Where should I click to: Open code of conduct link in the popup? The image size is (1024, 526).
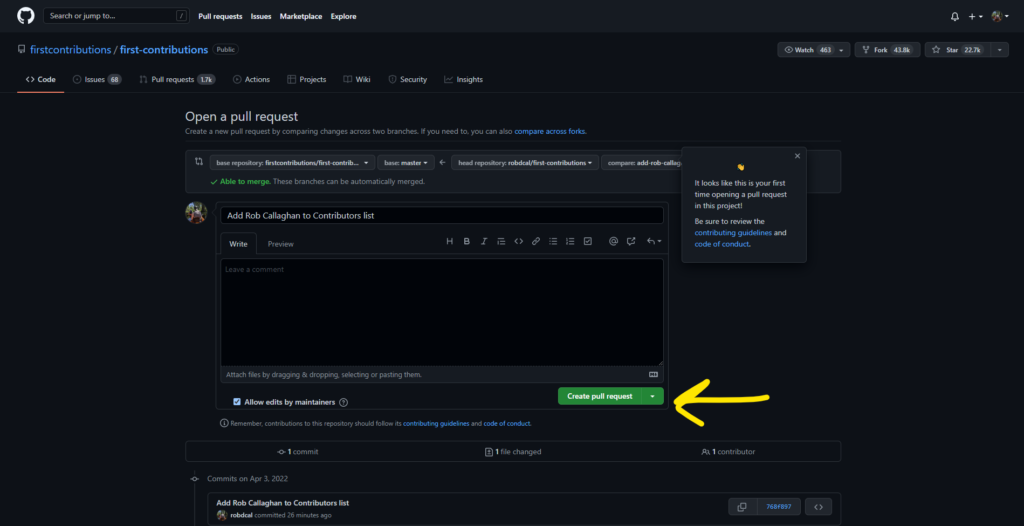[x=722, y=244]
